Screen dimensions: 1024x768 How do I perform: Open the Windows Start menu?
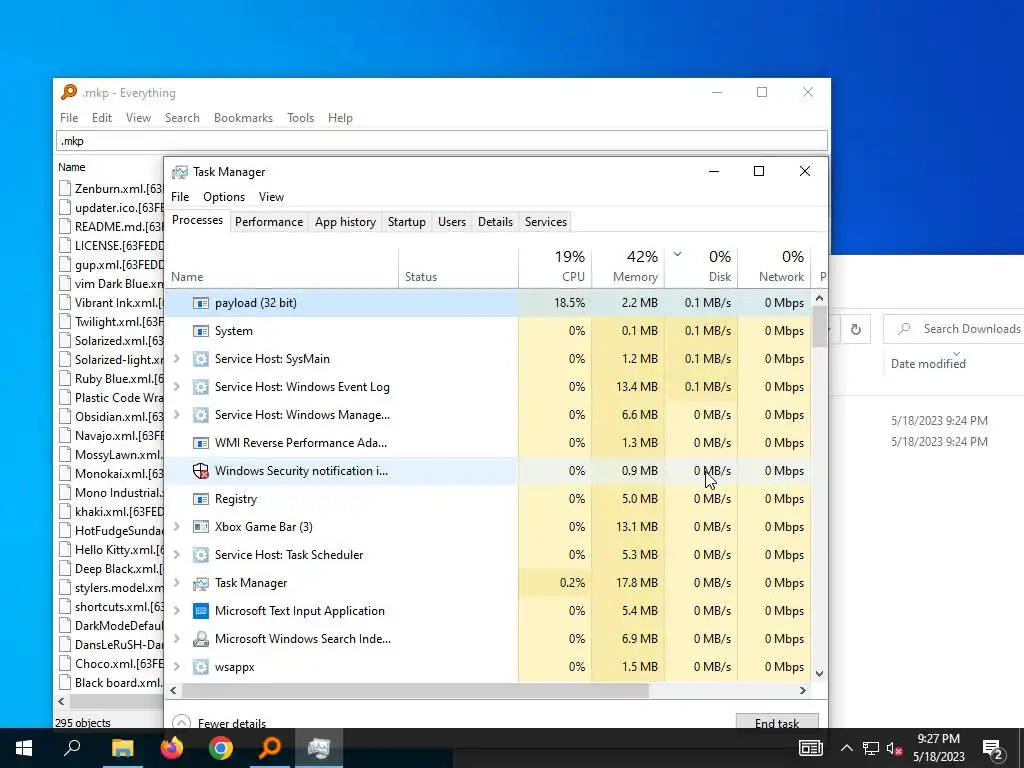coord(24,748)
